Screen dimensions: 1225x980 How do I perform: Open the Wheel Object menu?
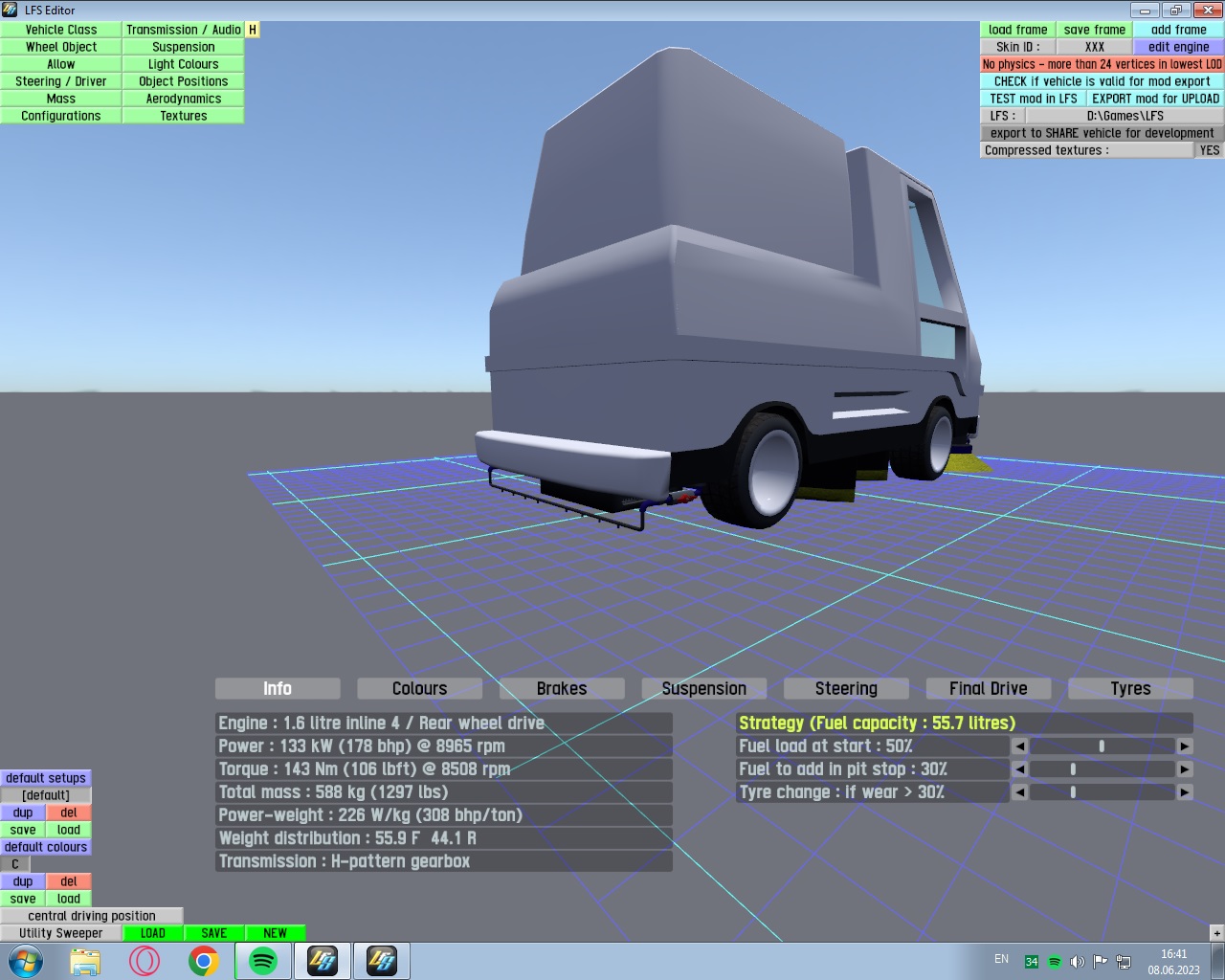click(x=61, y=47)
